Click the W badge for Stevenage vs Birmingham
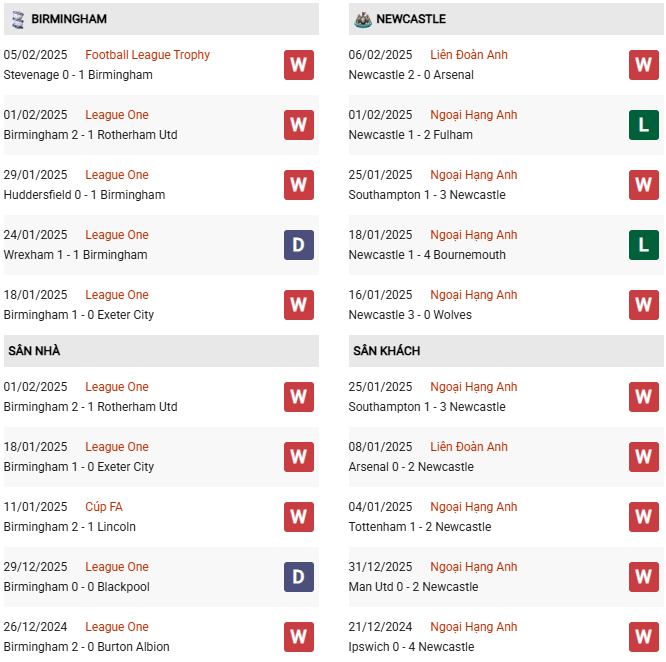The image size is (666, 662). [x=298, y=65]
